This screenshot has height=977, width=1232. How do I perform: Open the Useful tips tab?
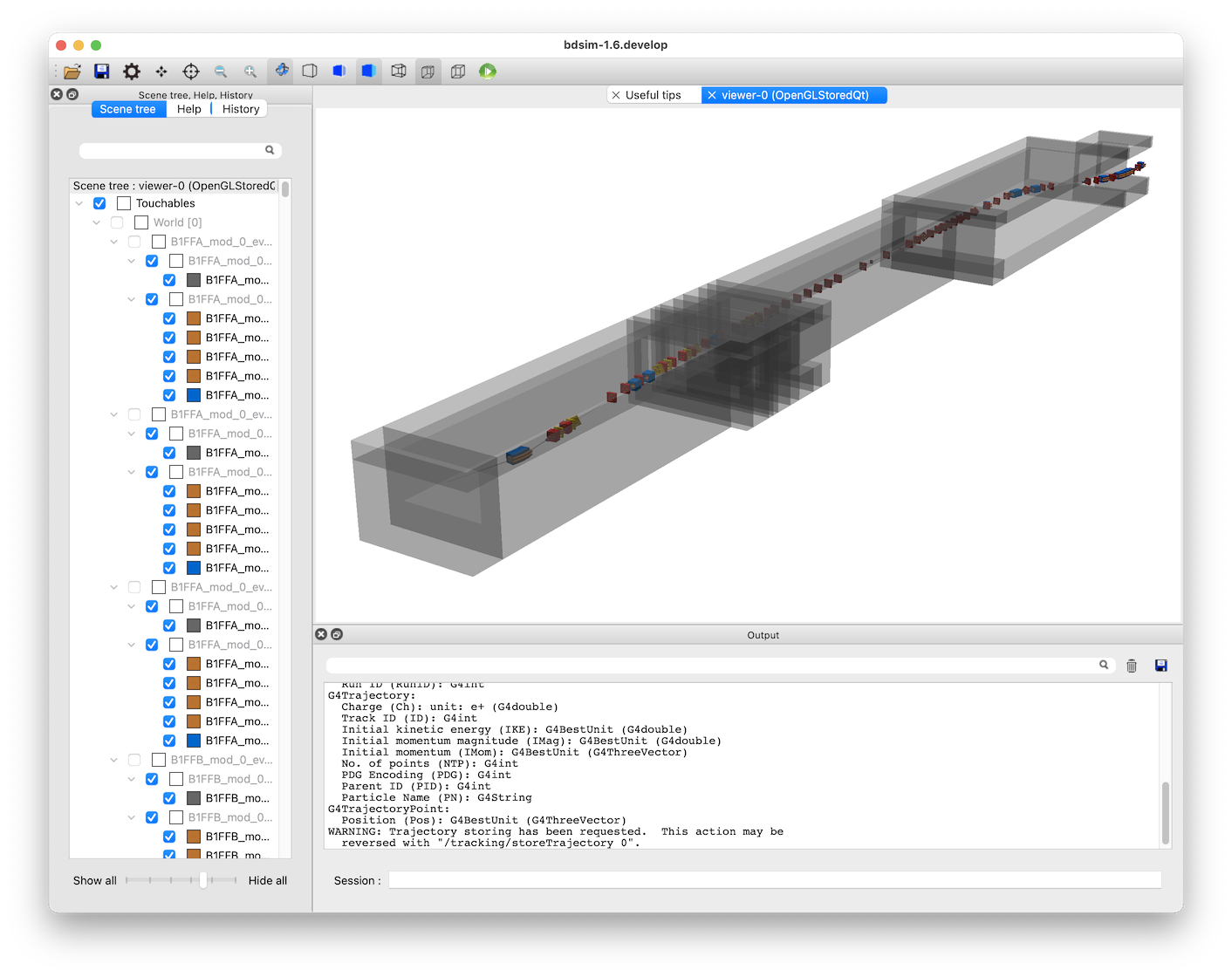[x=654, y=95]
